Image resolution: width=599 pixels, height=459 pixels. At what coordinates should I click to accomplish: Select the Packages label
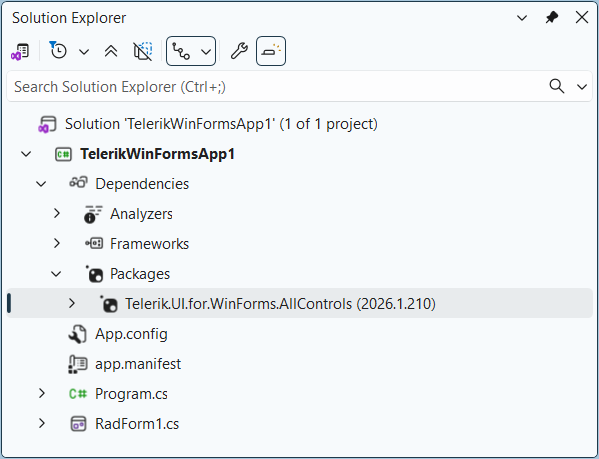pyautogui.click(x=140, y=274)
